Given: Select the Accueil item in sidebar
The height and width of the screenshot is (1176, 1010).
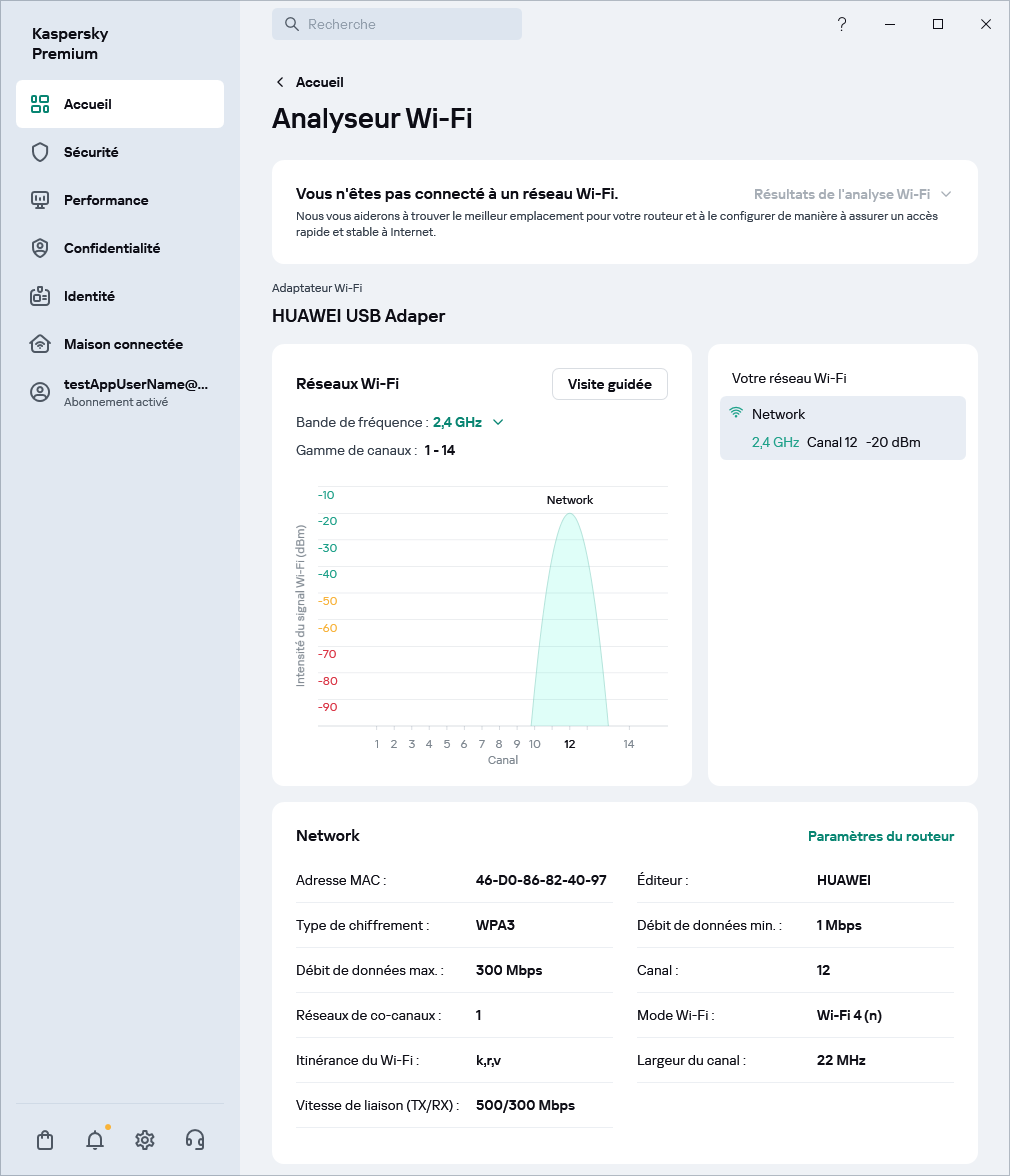Looking at the screenshot, I should point(88,104).
